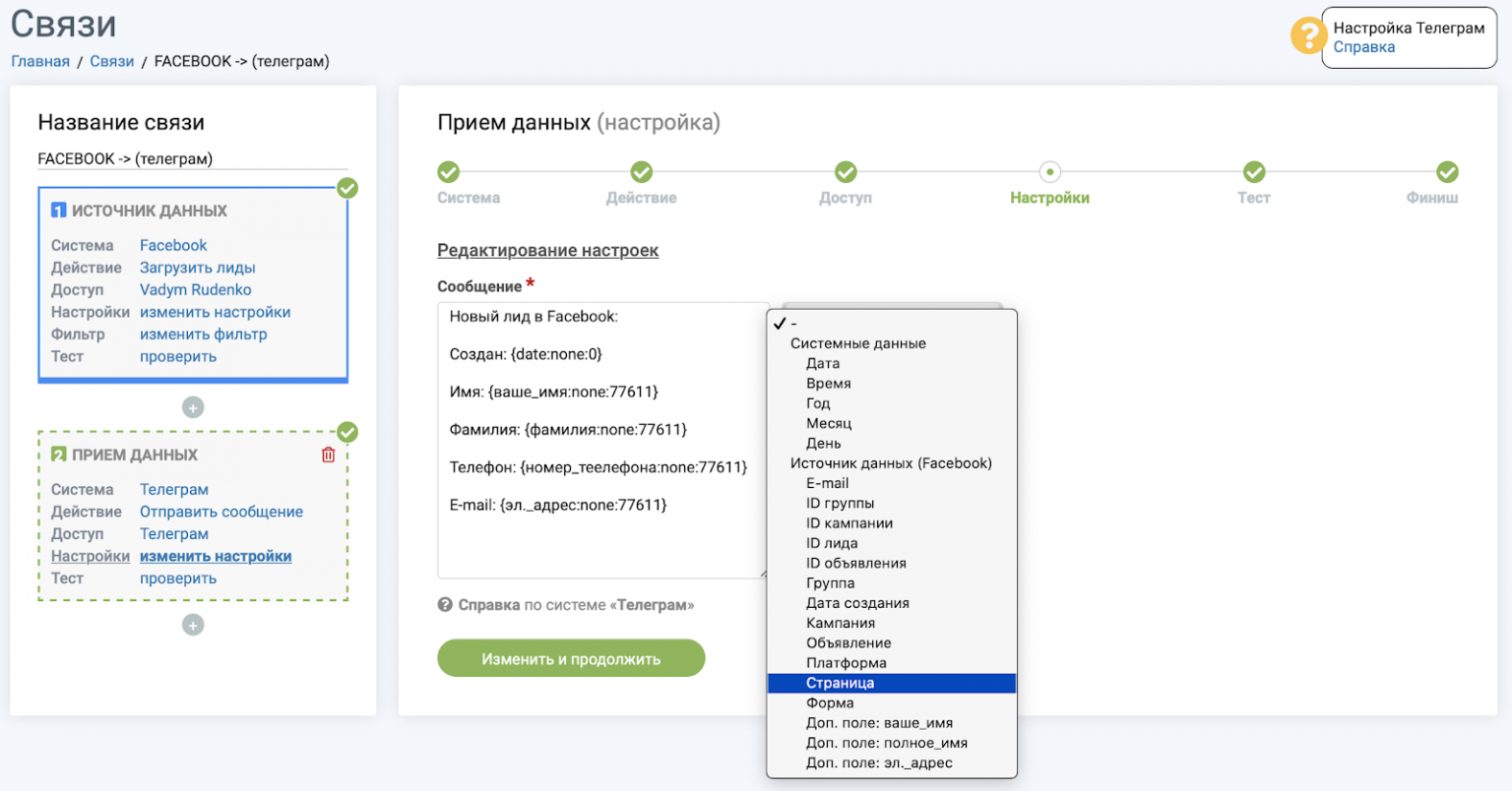This screenshot has width=1512, height=791.
Task: Click green number 2 icon of ПРИЕМ ДАННЫХ
Action: pyautogui.click(x=58, y=455)
